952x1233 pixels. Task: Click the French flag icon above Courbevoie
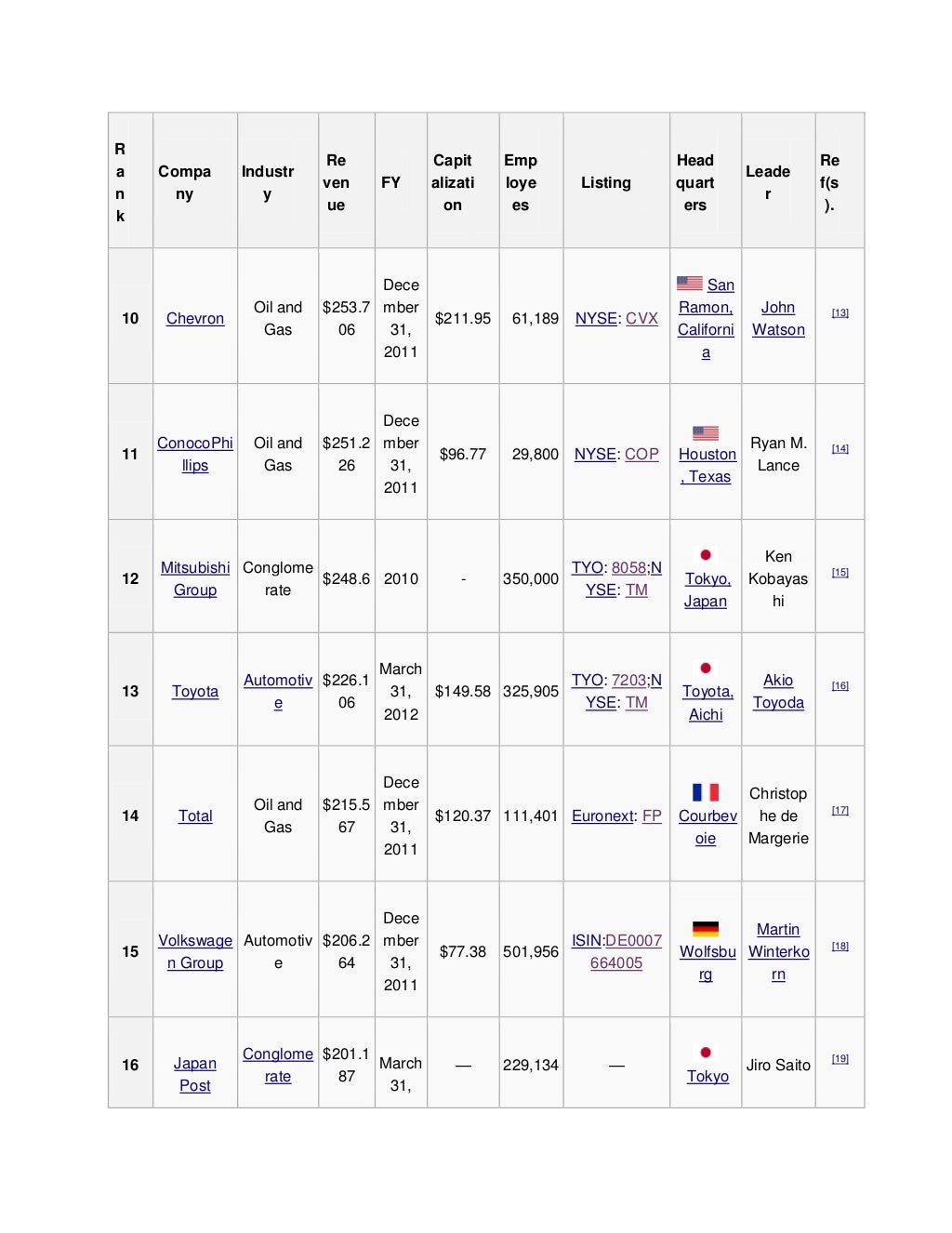(706, 792)
